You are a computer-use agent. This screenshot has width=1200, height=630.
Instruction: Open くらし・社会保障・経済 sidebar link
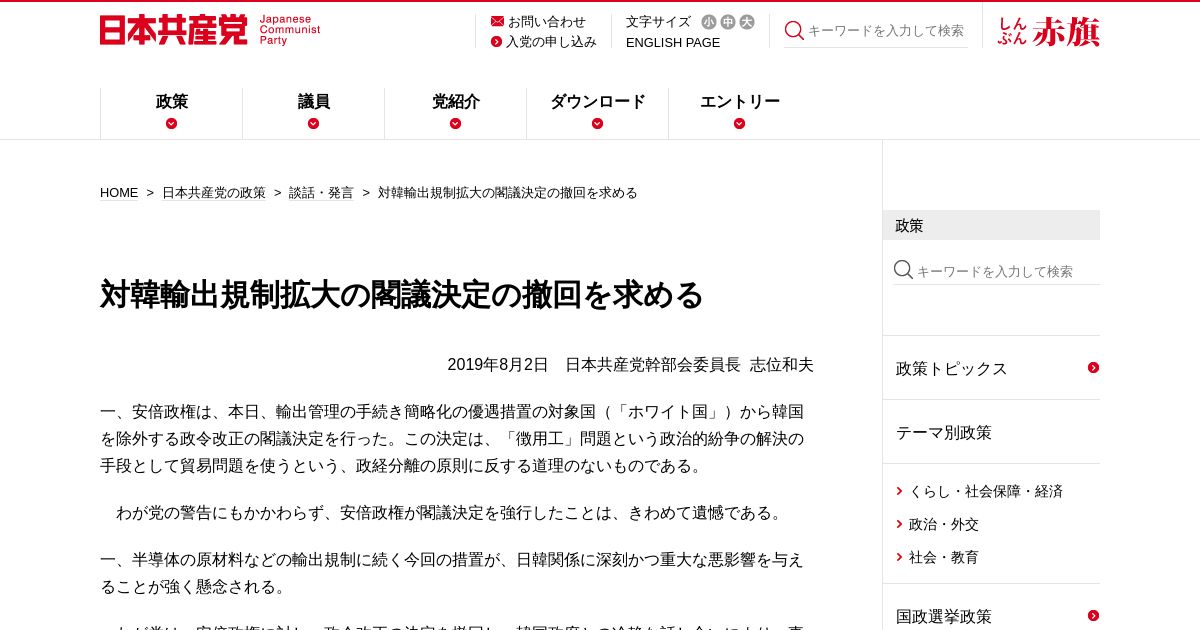(x=986, y=491)
